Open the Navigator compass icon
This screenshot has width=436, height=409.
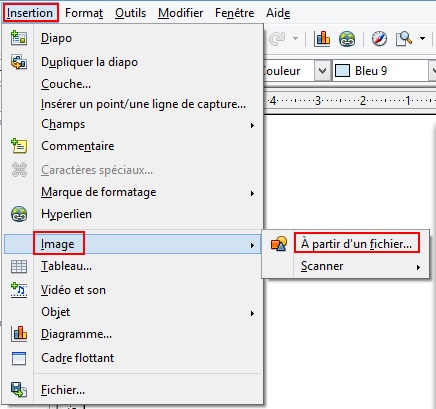coord(379,39)
